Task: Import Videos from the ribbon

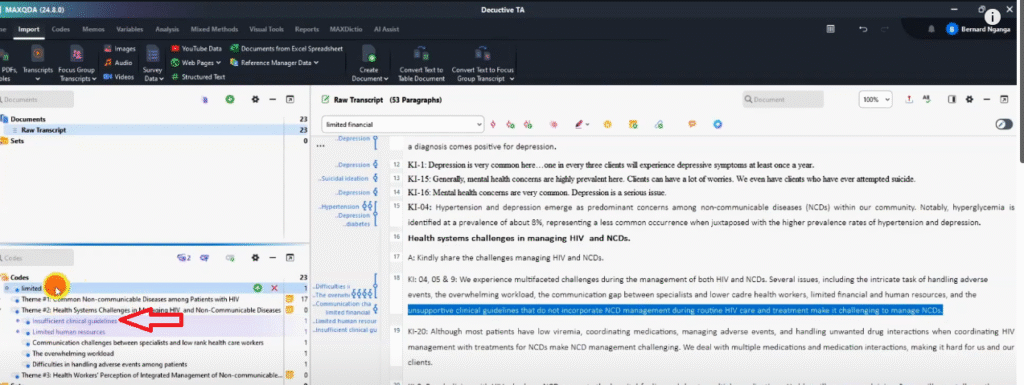Action: [119, 76]
